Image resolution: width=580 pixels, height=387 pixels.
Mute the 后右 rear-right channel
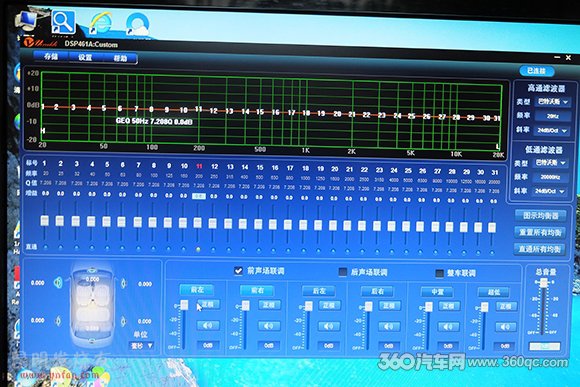click(389, 327)
